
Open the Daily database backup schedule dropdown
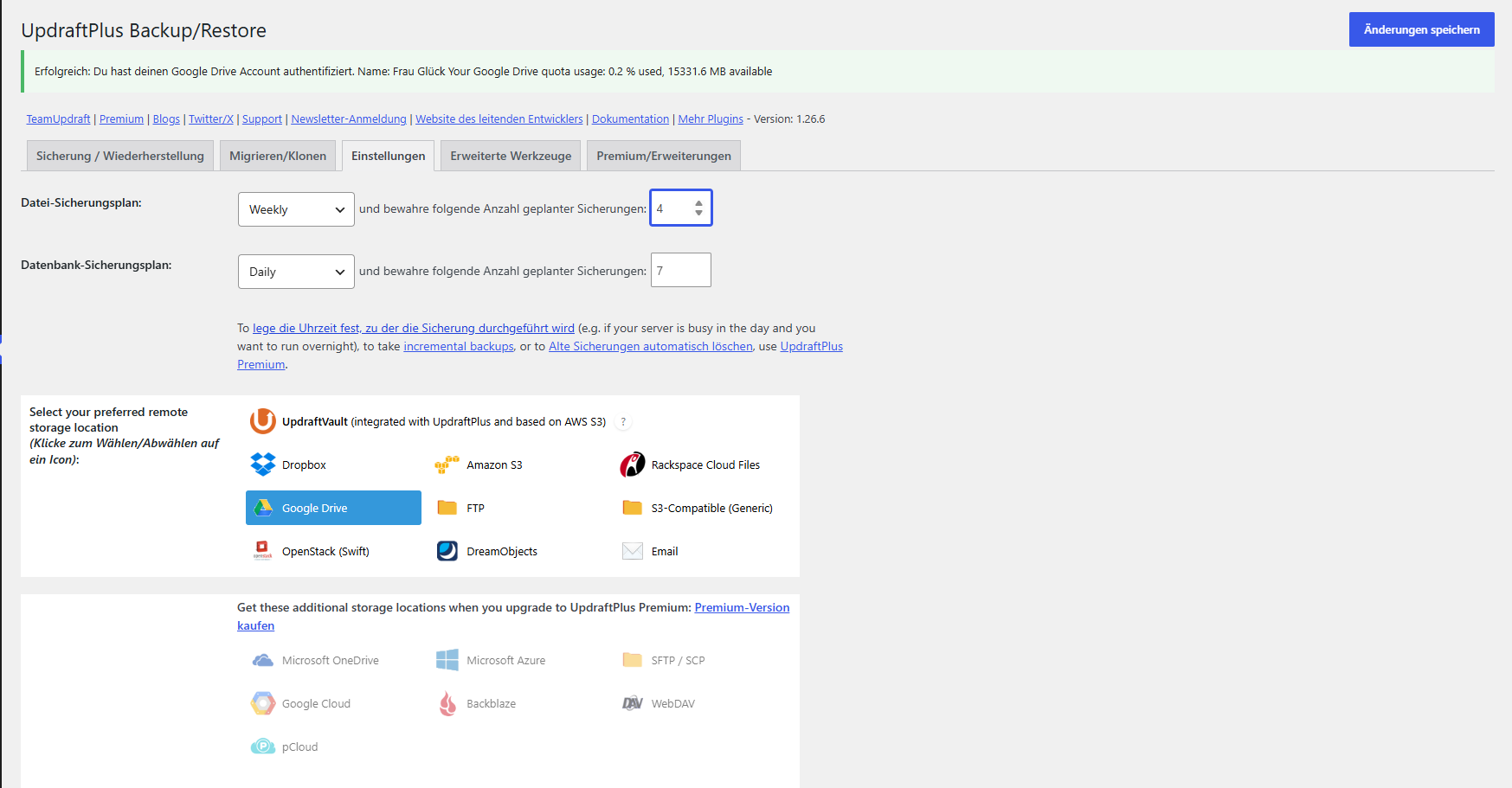[x=296, y=272]
